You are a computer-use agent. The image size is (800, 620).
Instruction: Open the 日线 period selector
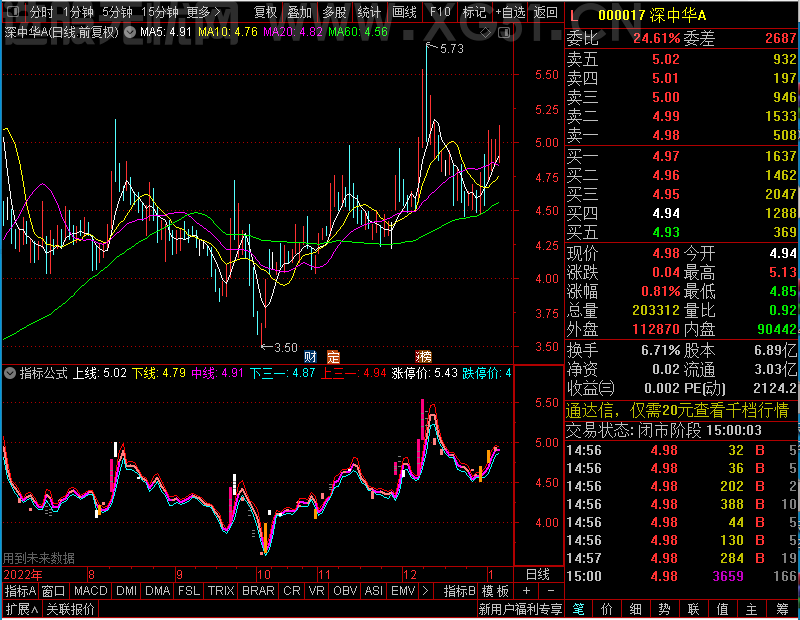tap(538, 575)
